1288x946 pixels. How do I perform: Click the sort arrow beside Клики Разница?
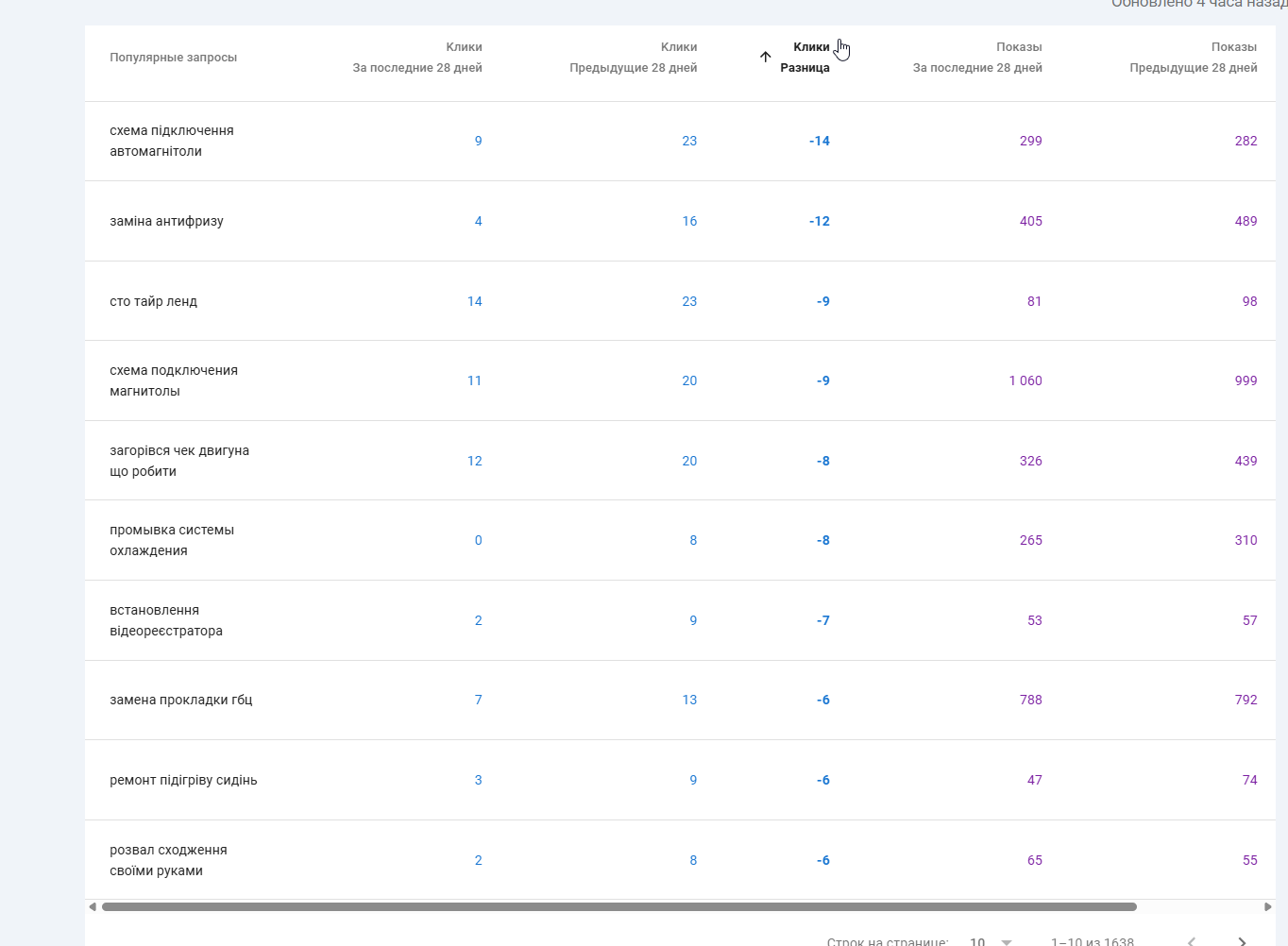(x=765, y=57)
